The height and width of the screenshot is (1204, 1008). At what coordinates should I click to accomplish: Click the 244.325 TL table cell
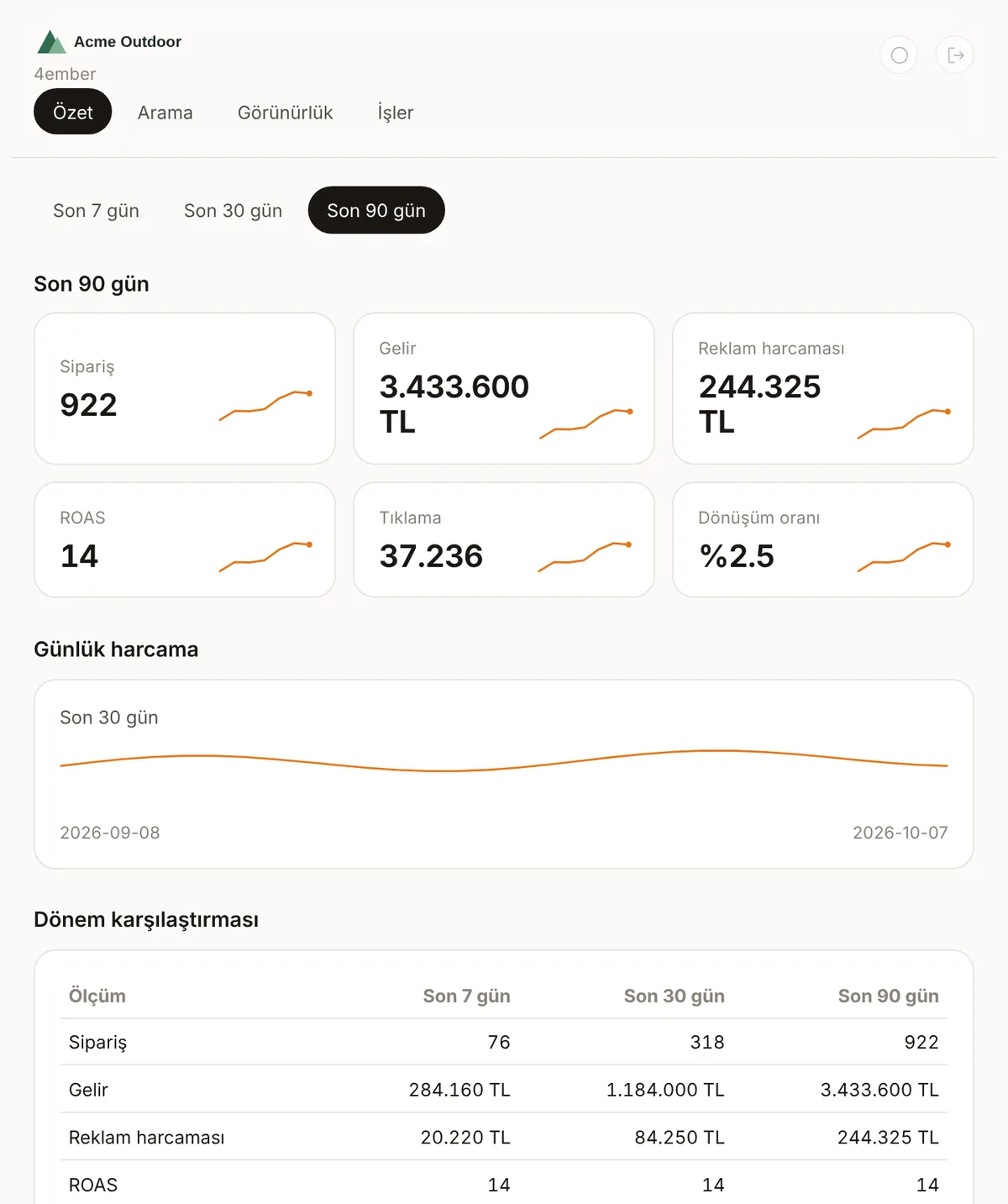coord(888,1138)
